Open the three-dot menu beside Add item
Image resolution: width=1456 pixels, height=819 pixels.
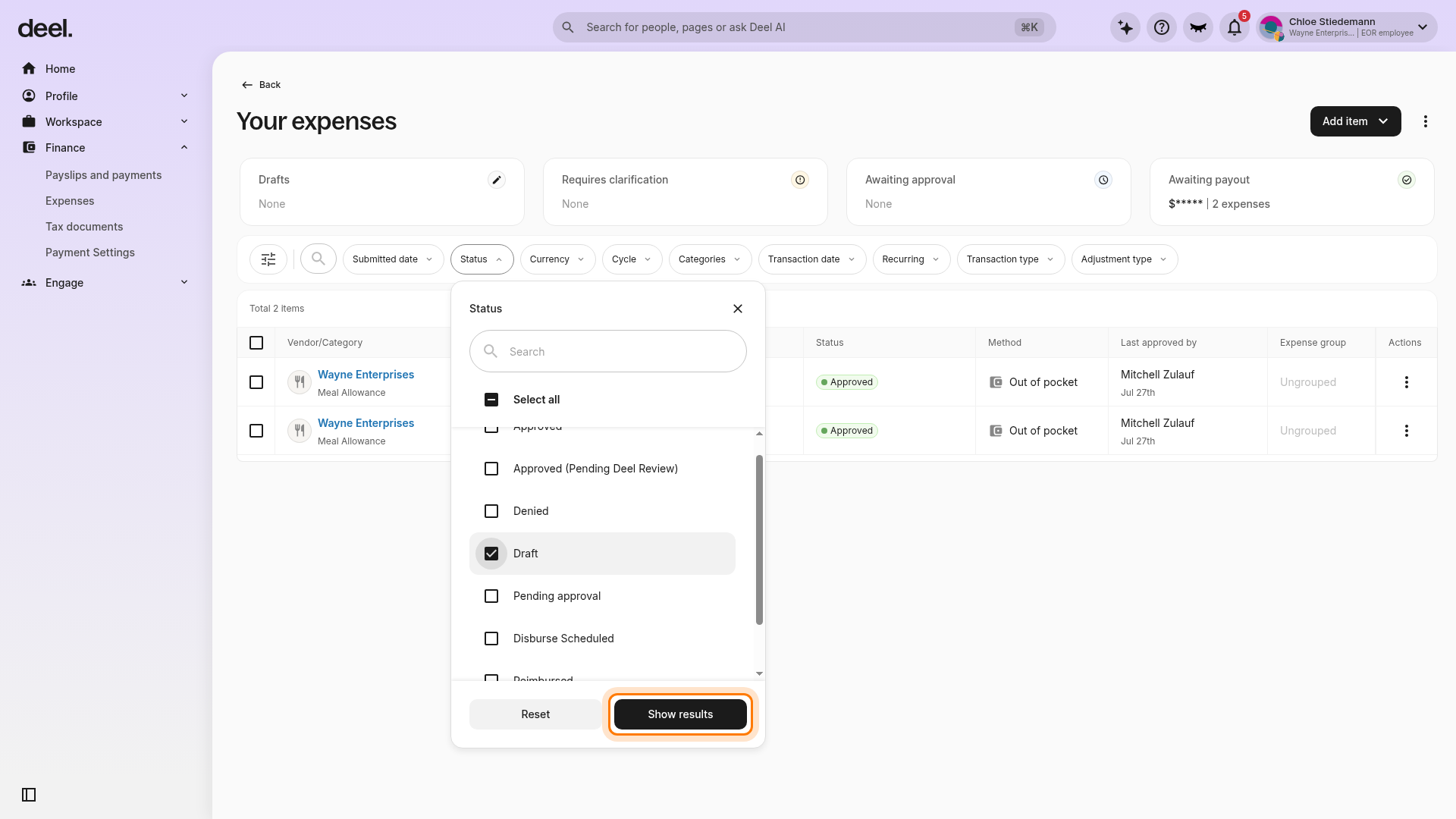tap(1426, 121)
